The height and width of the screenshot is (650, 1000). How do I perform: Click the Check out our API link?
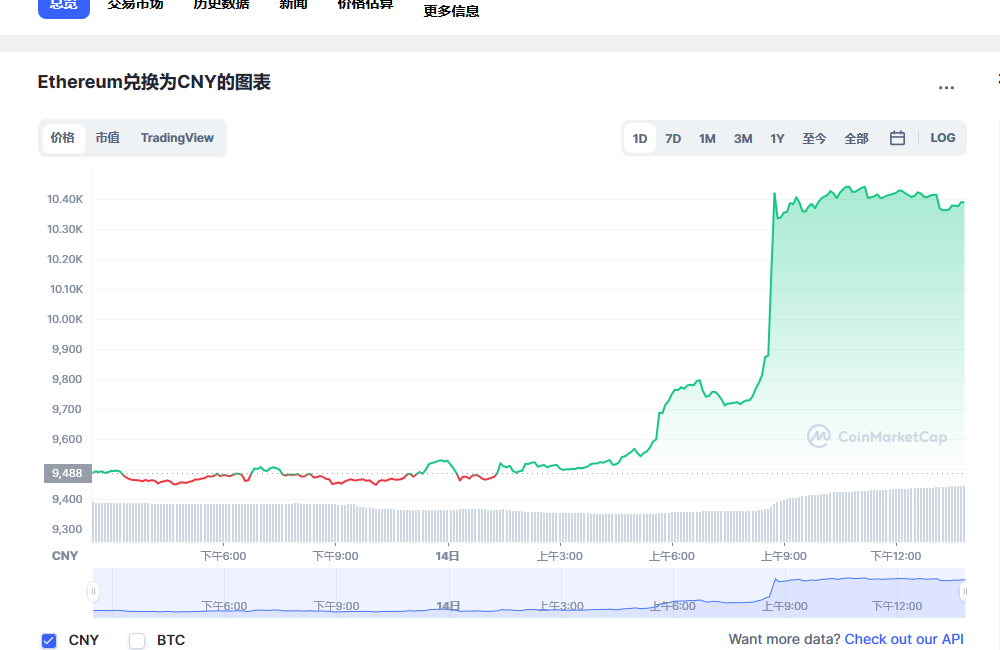[904, 639]
